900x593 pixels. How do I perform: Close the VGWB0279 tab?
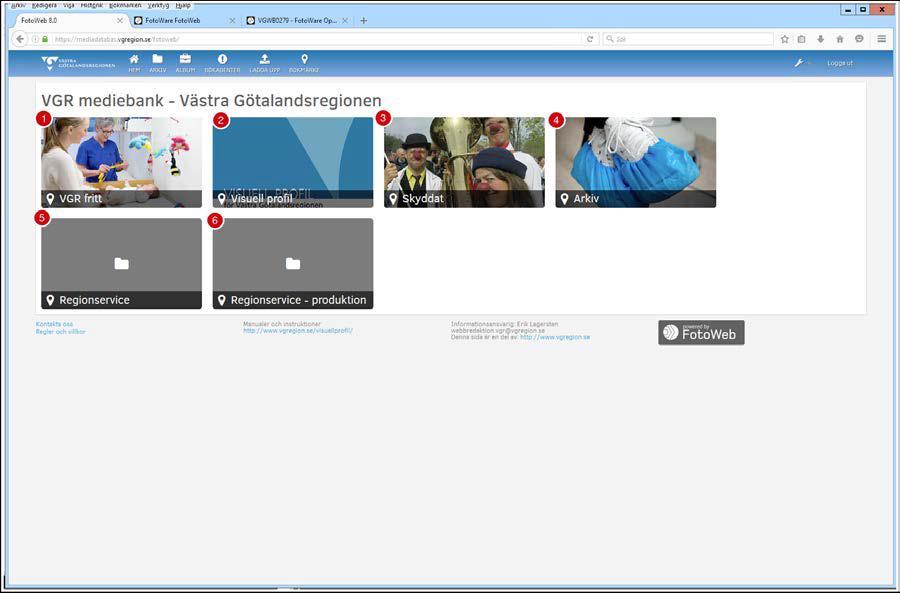345,20
